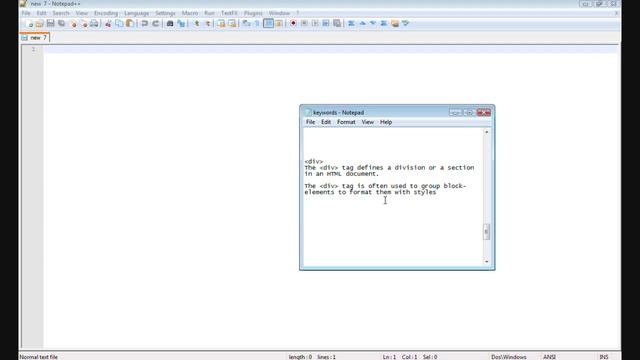Click Run macro multiple times icon
The height and width of the screenshot is (360, 640).
(326, 24)
